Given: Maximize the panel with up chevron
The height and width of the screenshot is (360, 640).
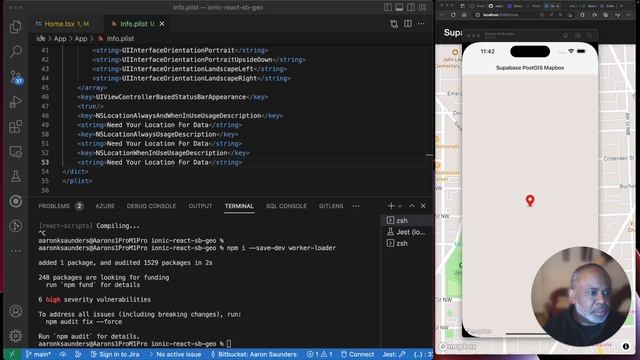Looking at the screenshot, I should pos(412,206).
